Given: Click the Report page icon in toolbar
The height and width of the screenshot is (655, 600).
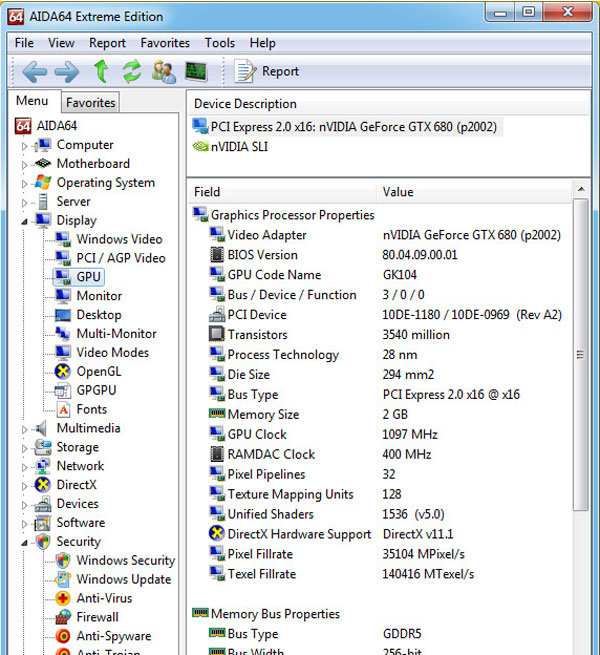Looking at the screenshot, I should [x=245, y=71].
